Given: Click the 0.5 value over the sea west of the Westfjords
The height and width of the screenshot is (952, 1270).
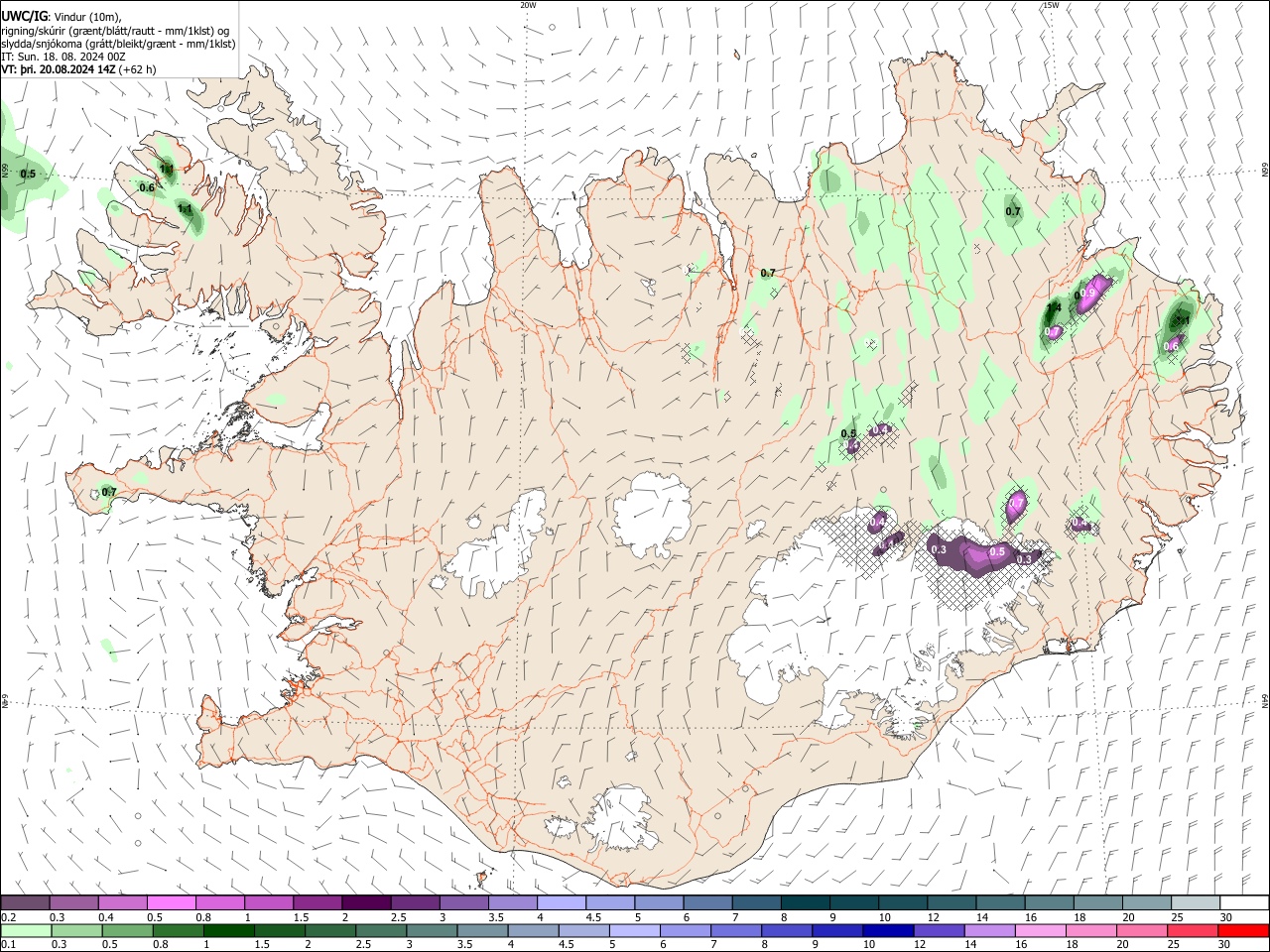Looking at the screenshot, I should (28, 175).
